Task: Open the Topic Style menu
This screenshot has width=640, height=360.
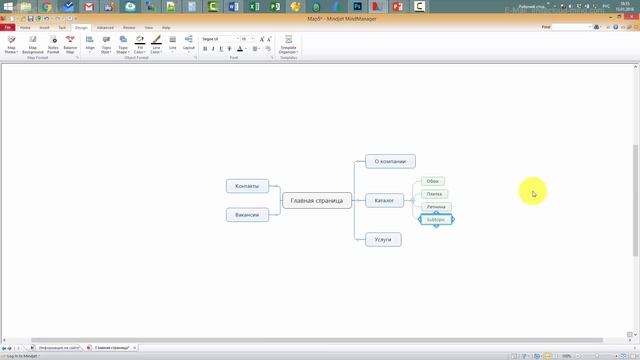Action: [x=106, y=44]
